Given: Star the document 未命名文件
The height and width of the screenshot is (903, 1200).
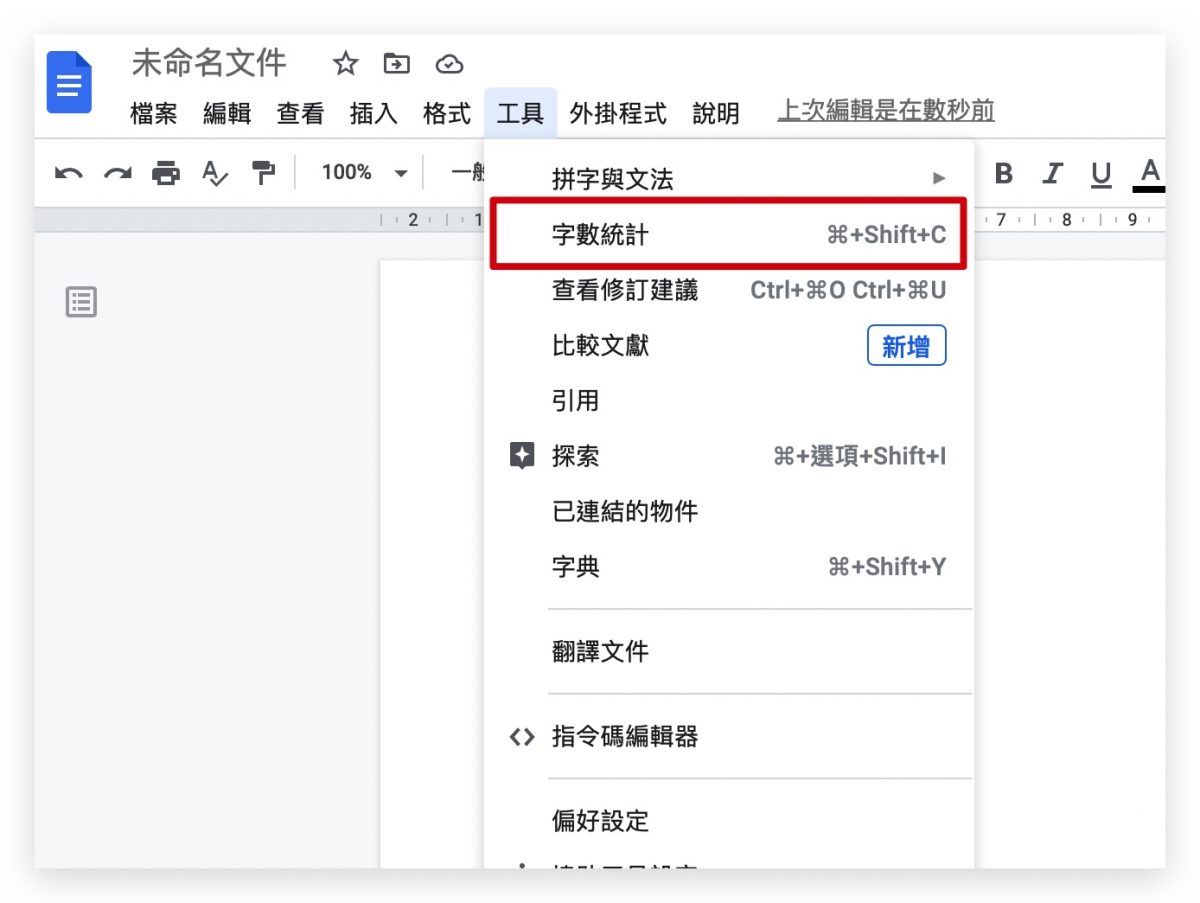Looking at the screenshot, I should 346,65.
